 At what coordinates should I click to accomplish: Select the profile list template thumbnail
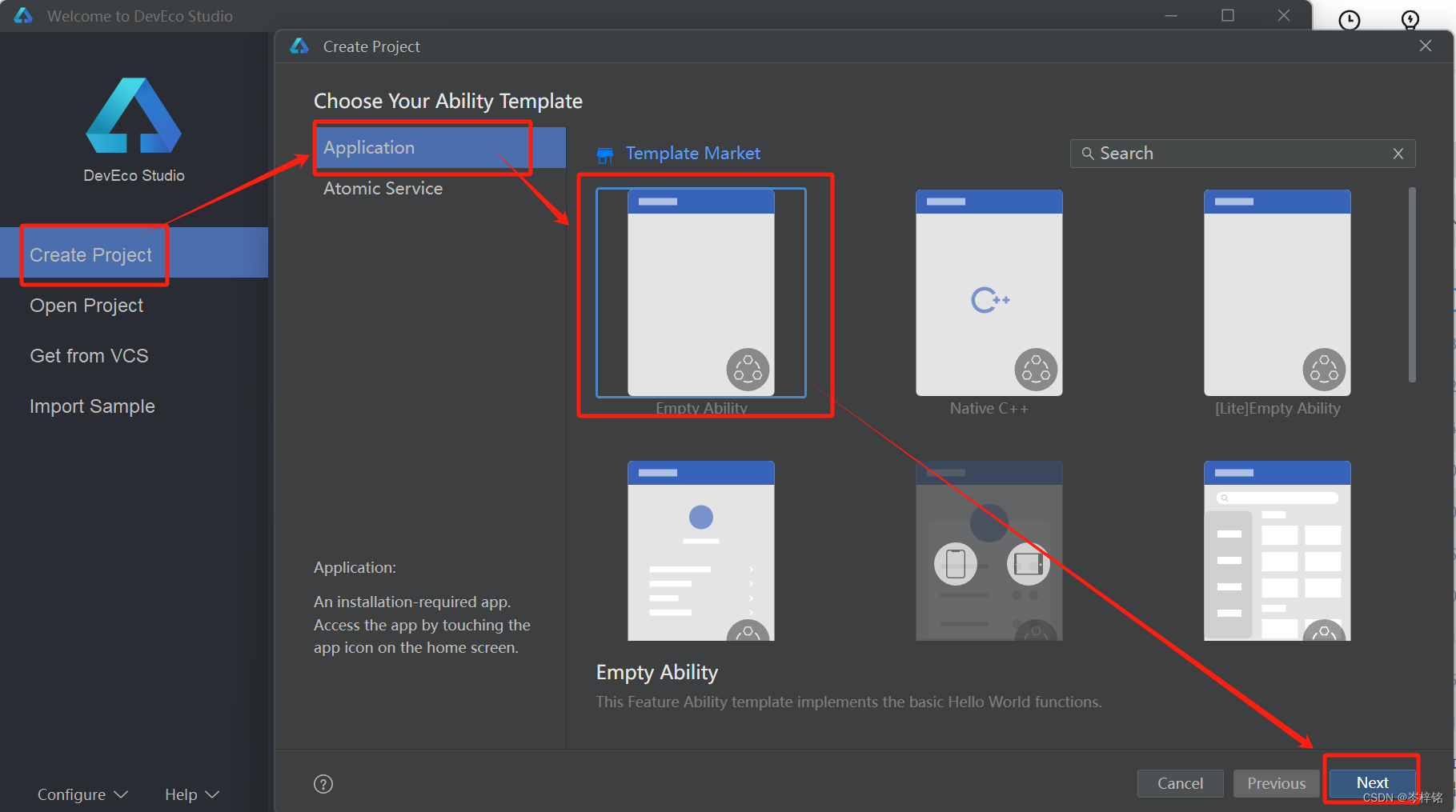click(x=701, y=550)
